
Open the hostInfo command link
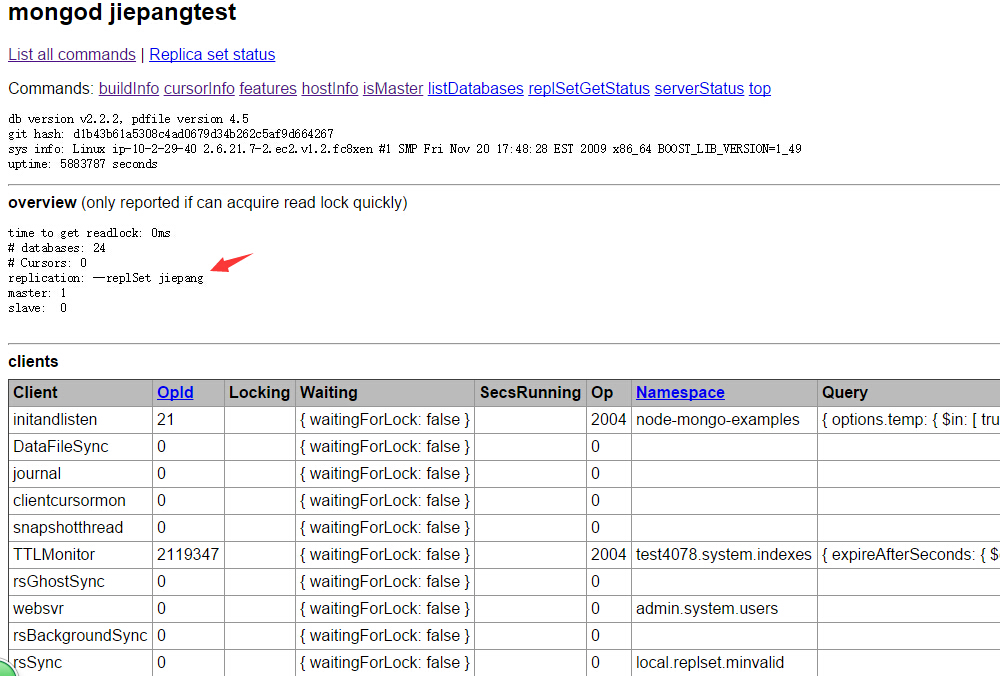[x=330, y=89]
